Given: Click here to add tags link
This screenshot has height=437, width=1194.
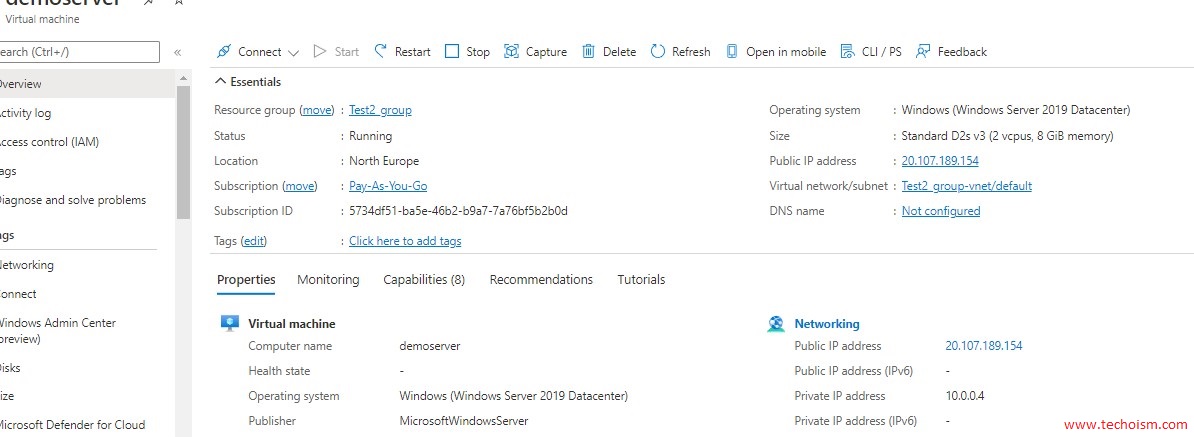Looking at the screenshot, I should [405, 241].
